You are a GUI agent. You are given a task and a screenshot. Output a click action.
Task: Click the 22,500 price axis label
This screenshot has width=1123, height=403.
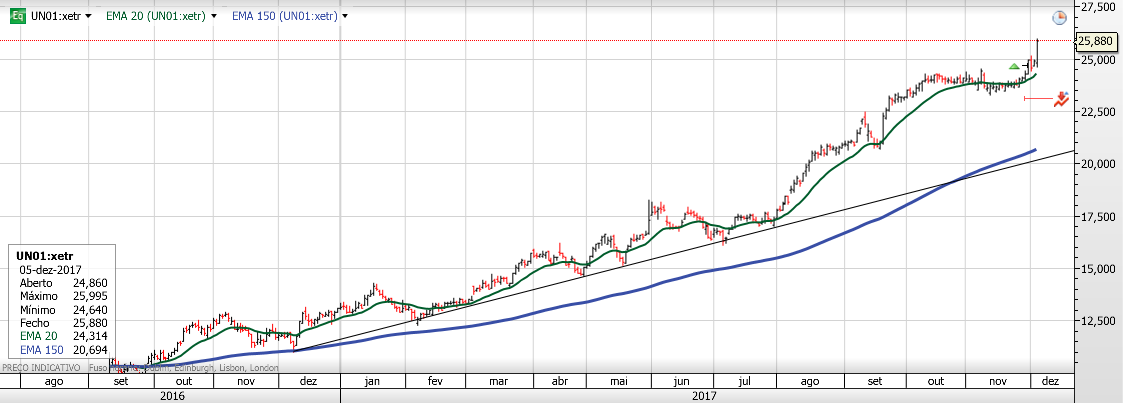[x=1097, y=112]
